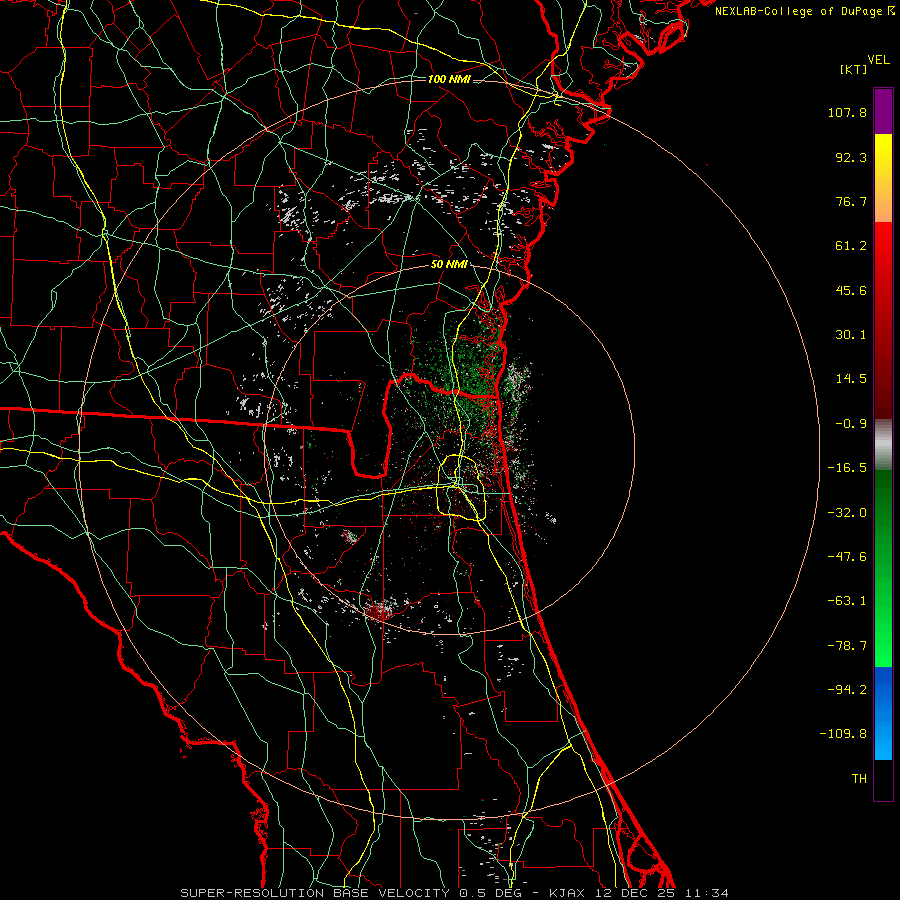Click the 107.8 value on the velocity scale
The image size is (900, 900).
[847, 112]
